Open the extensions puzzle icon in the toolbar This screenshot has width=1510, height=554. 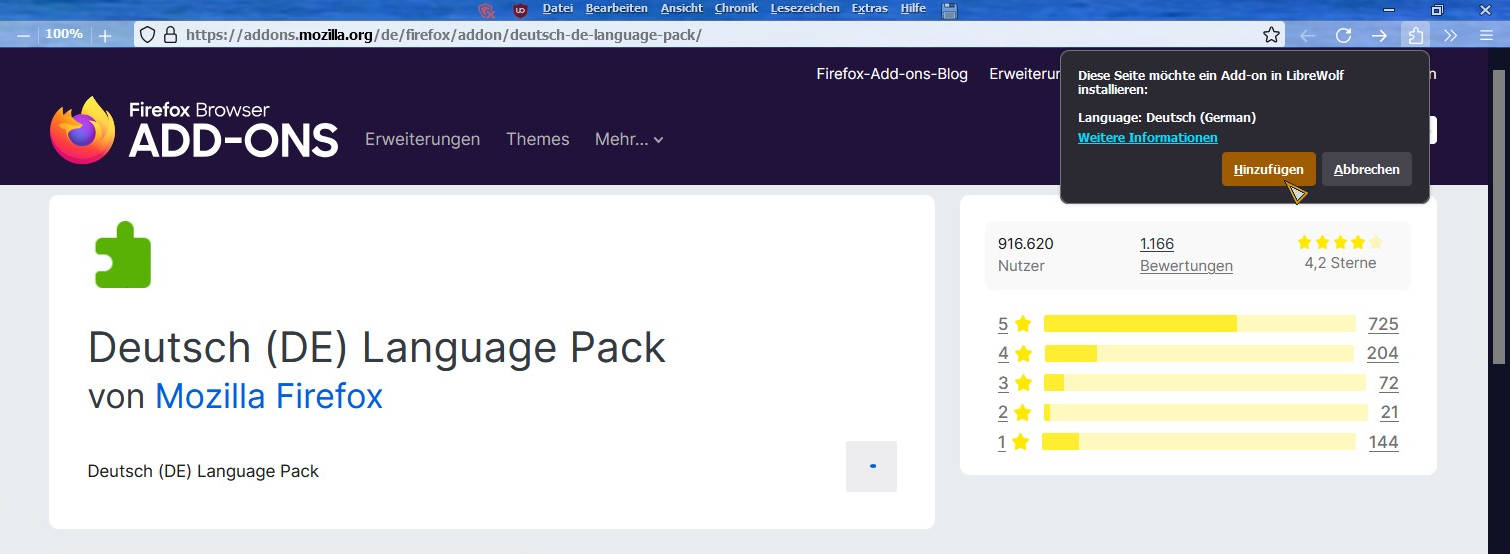[x=1415, y=35]
